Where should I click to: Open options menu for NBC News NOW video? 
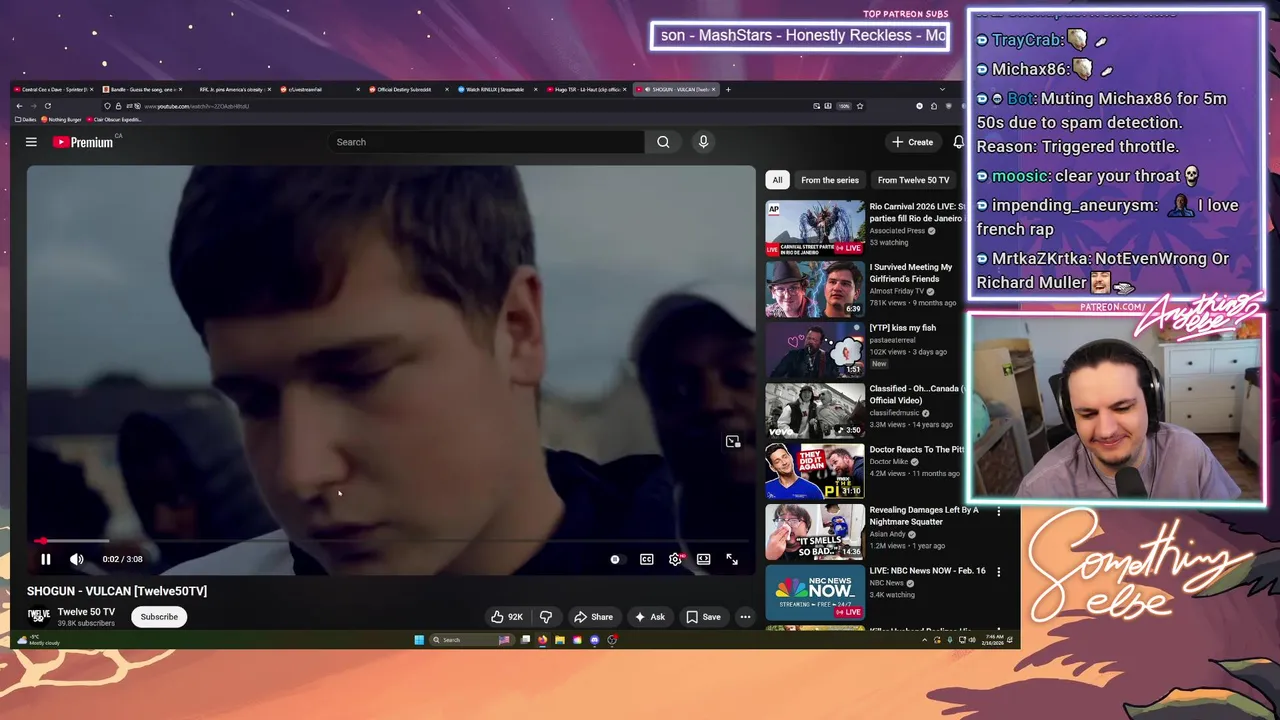[998, 572]
